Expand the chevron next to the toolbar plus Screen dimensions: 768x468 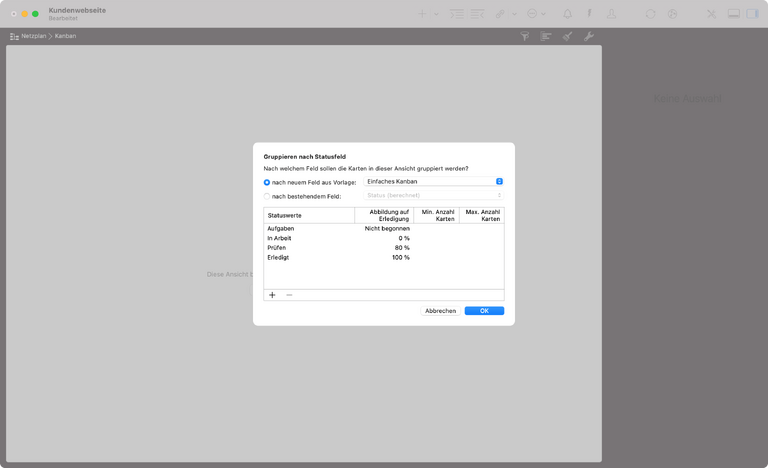tap(436, 14)
